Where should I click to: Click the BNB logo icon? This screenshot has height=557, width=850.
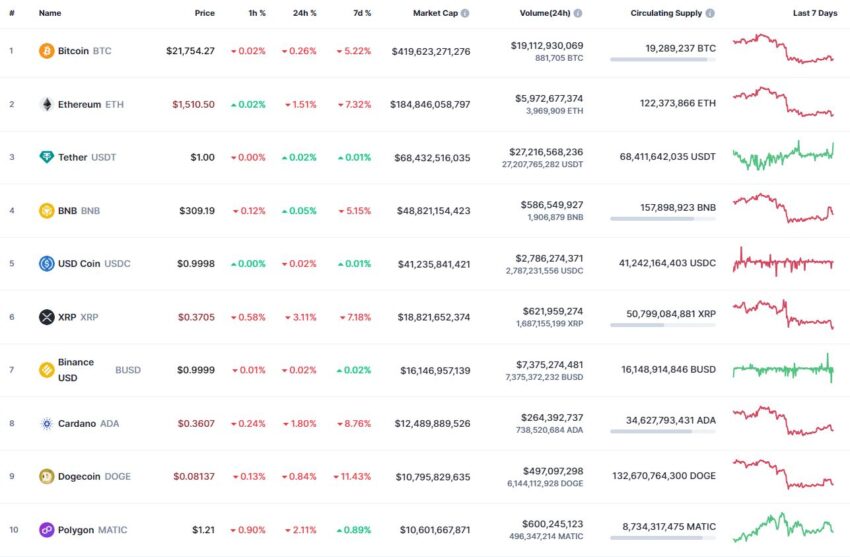pos(46,211)
